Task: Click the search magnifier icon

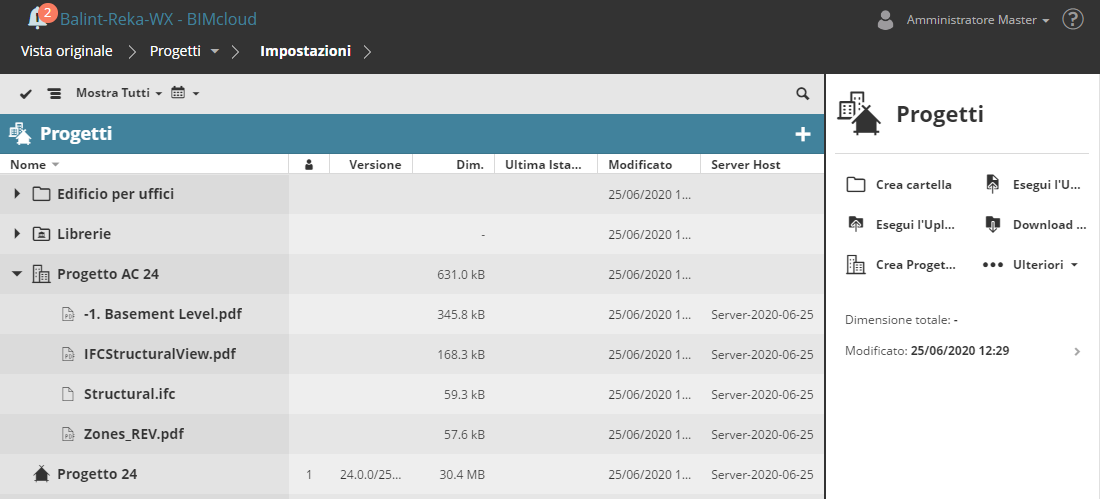Action: tap(802, 93)
